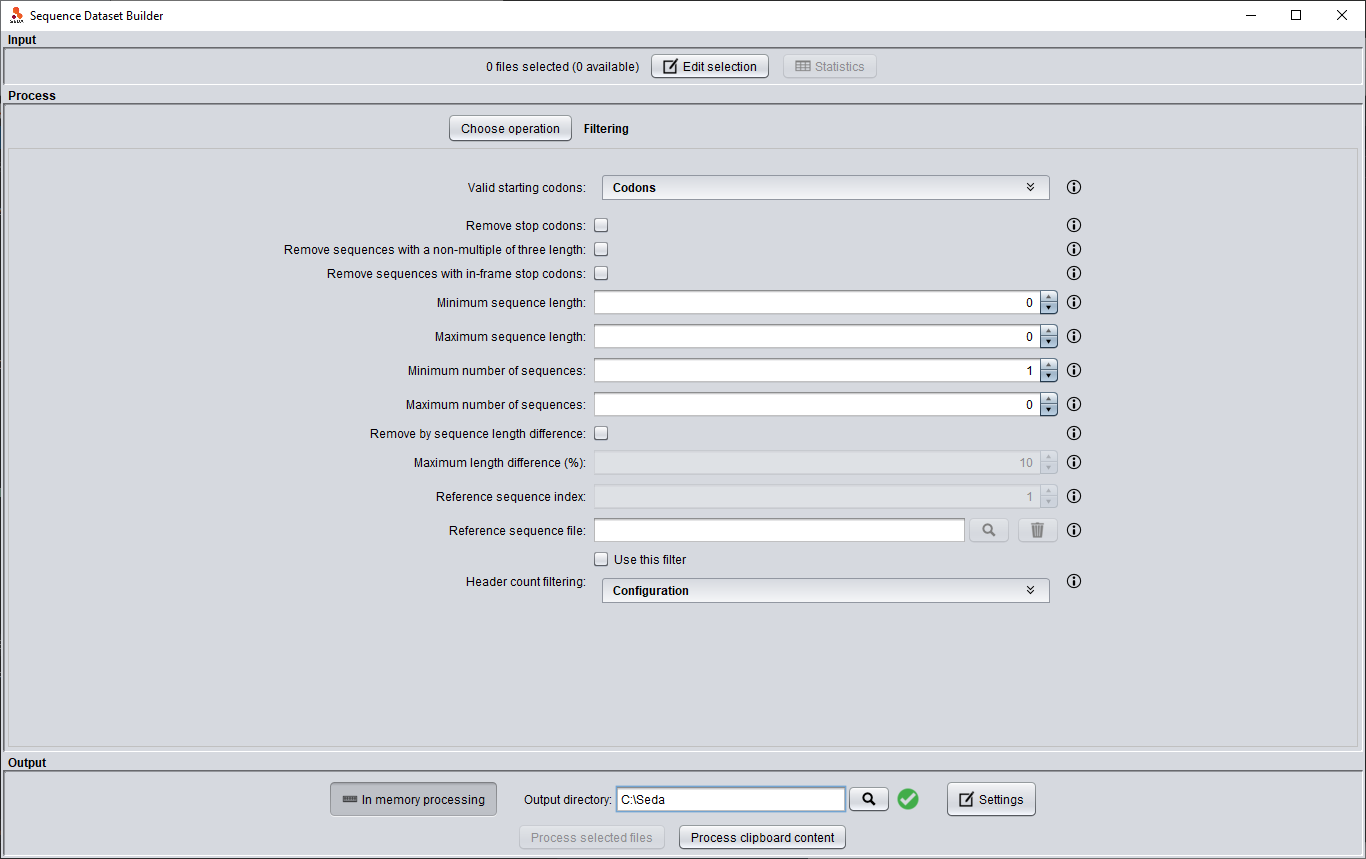Increase Minimum sequence length value
Screen dimensions: 1366x859
pyautogui.click(x=1048, y=297)
